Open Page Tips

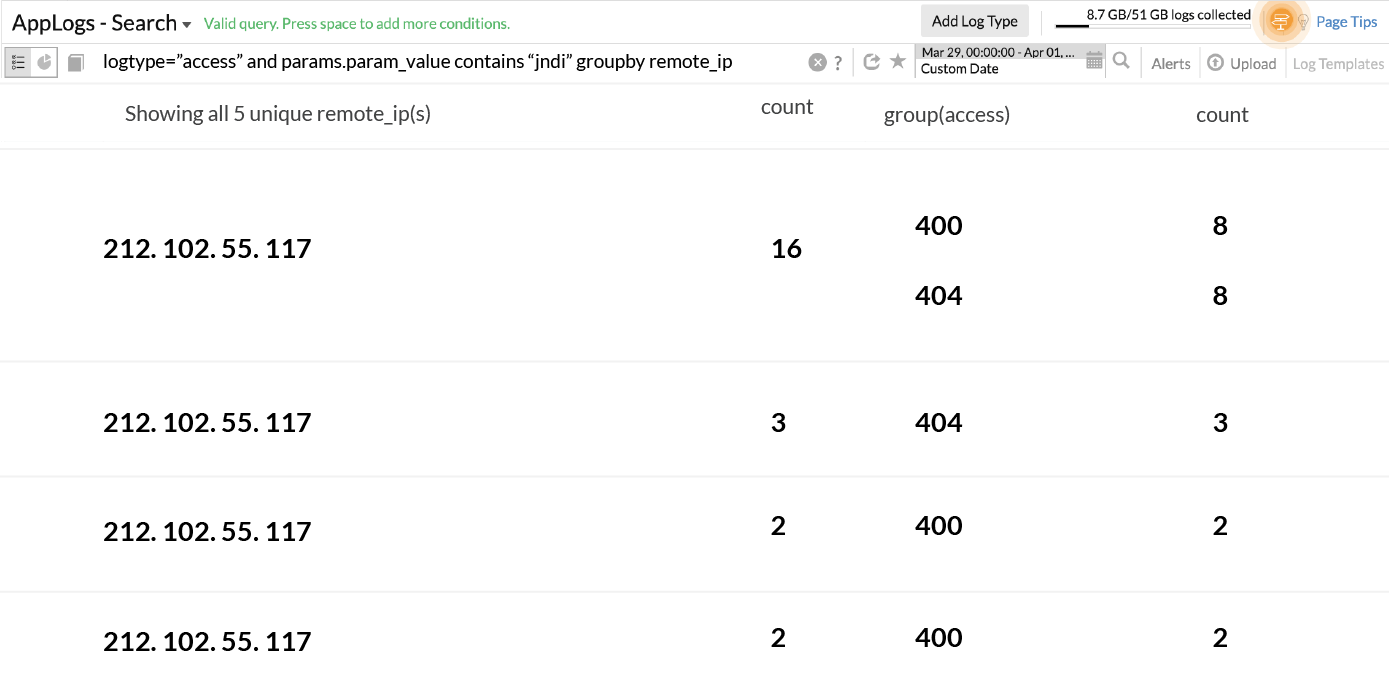[x=1345, y=21]
